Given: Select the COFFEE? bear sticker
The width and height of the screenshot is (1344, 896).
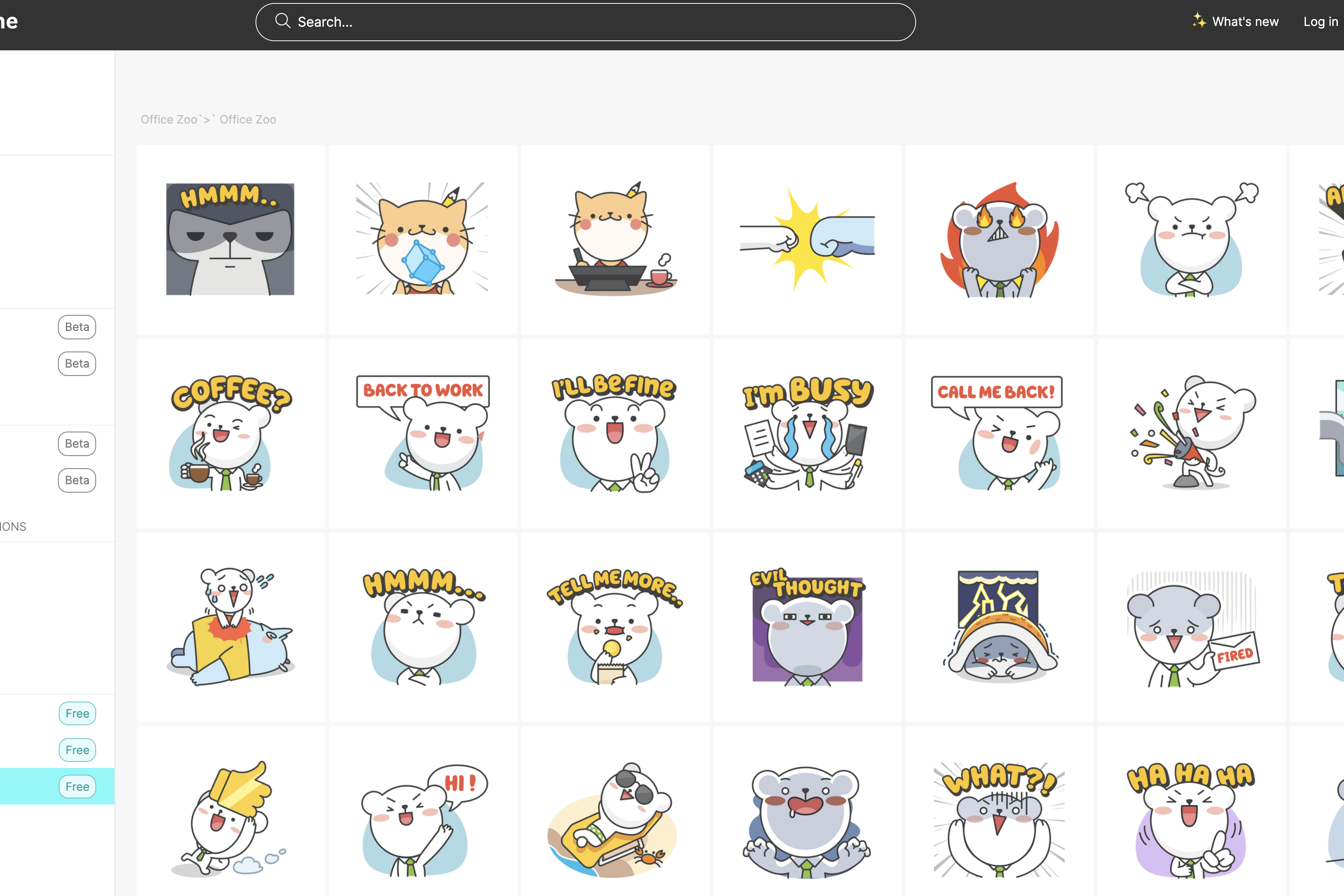Looking at the screenshot, I should coord(230,433).
